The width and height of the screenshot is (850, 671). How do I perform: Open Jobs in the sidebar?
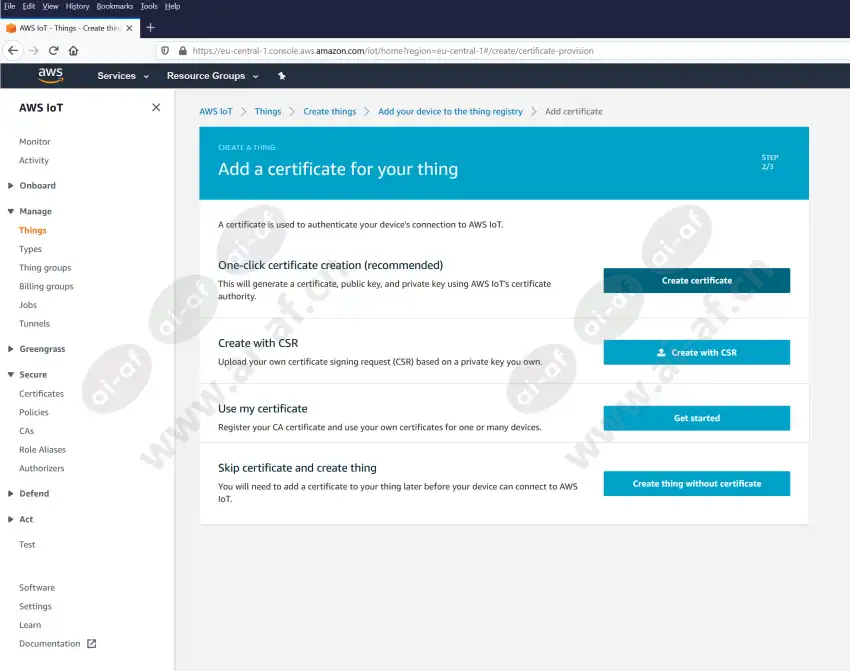[x=28, y=305]
